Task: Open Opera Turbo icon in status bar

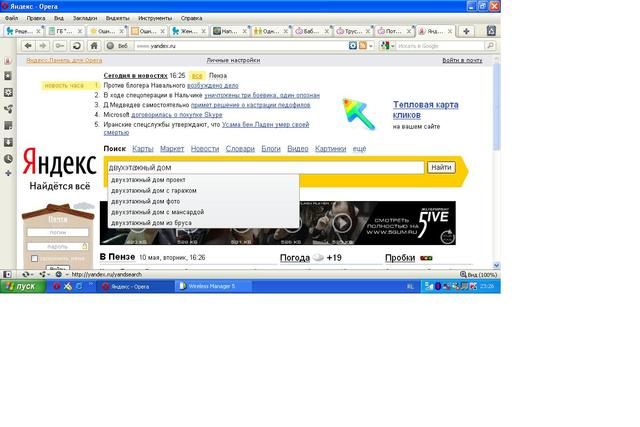Action: pyautogui.click(x=59, y=274)
